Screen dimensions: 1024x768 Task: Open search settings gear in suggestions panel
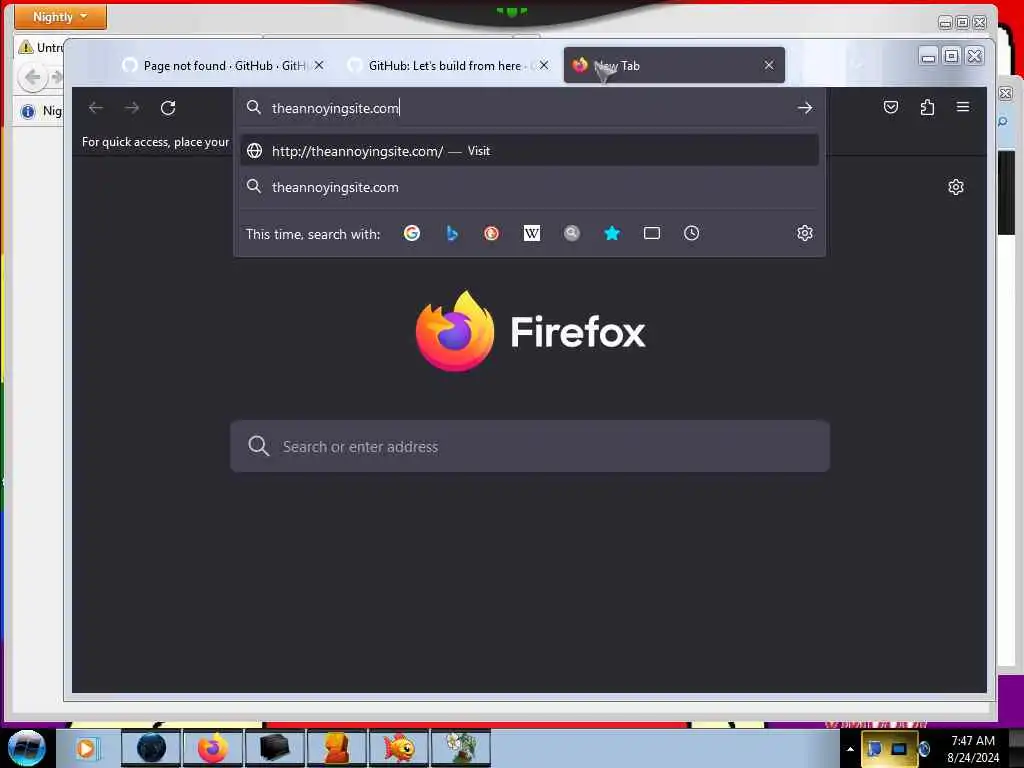[805, 233]
